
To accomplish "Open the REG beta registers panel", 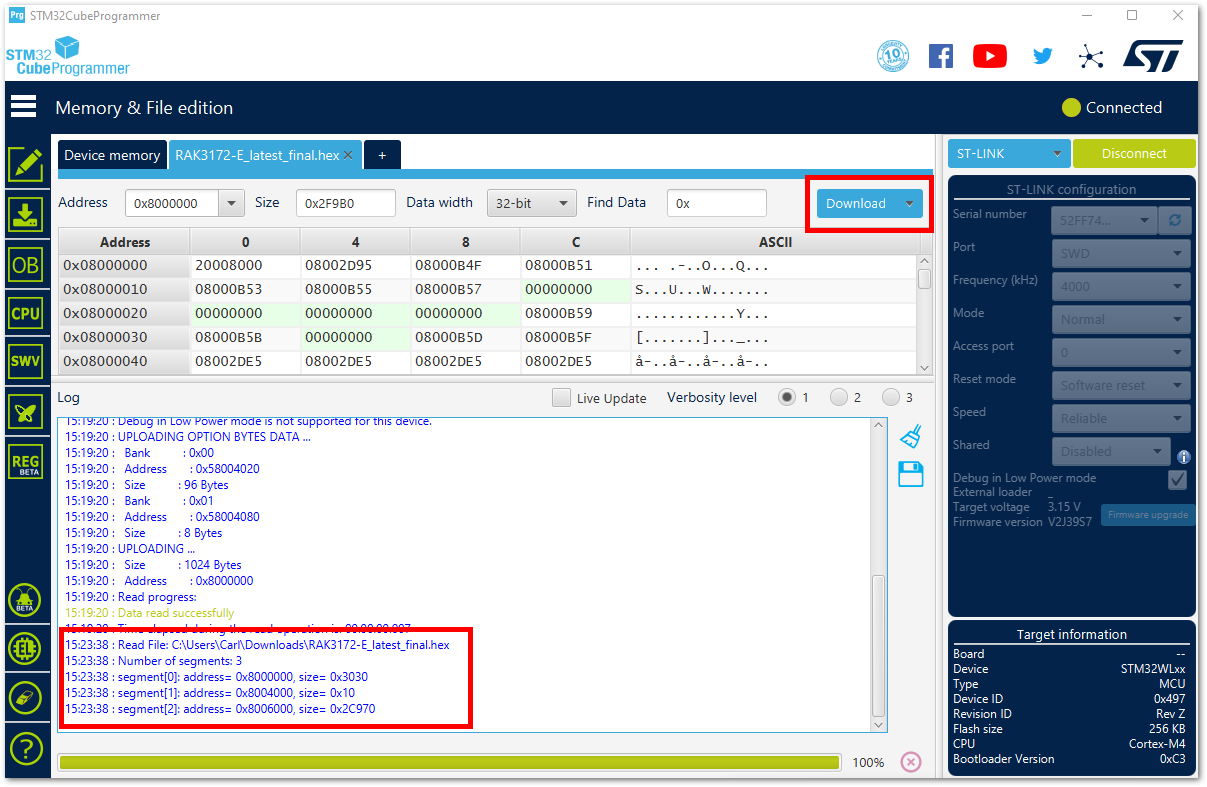I will [25, 461].
